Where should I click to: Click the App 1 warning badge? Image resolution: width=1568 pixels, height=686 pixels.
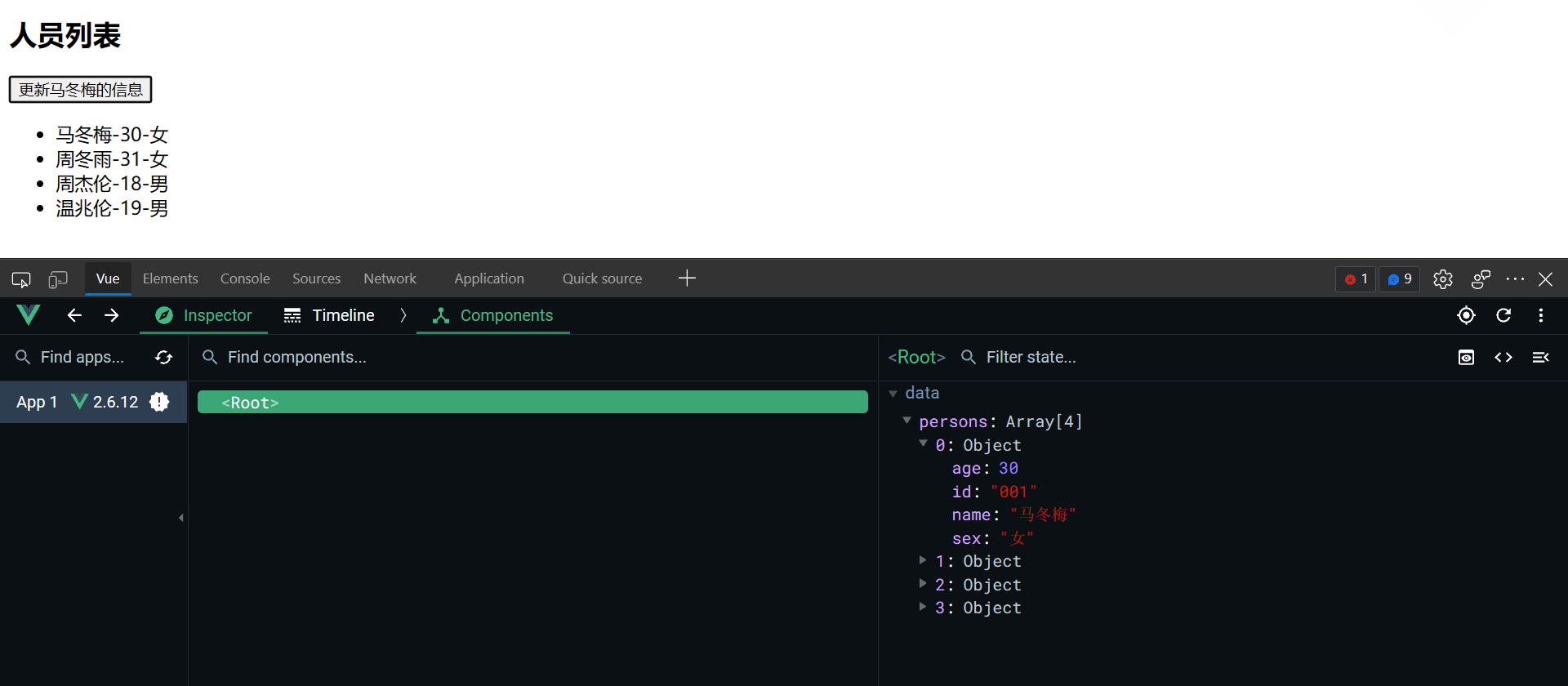pos(159,402)
